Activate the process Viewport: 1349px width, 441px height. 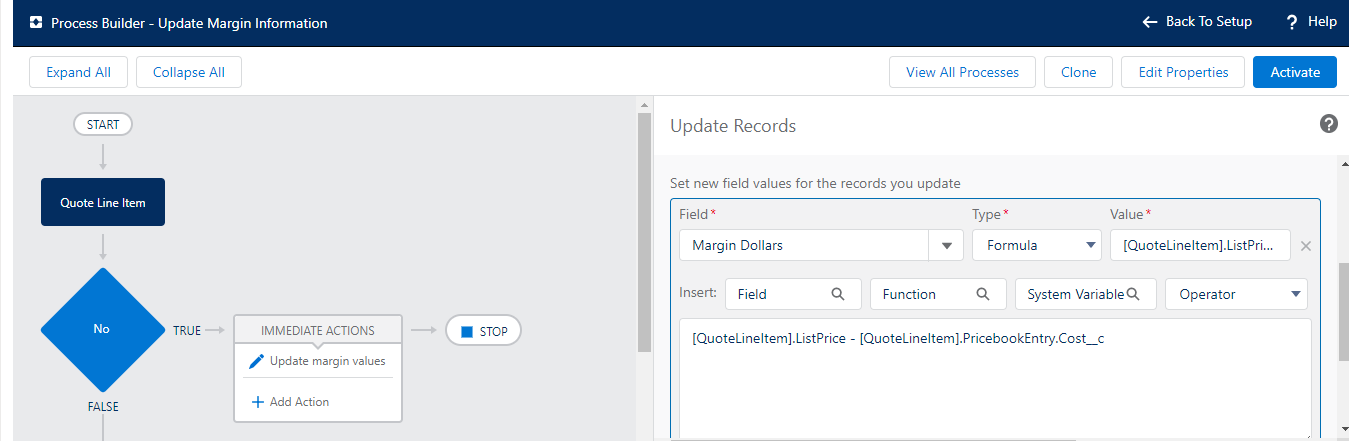pos(1294,72)
